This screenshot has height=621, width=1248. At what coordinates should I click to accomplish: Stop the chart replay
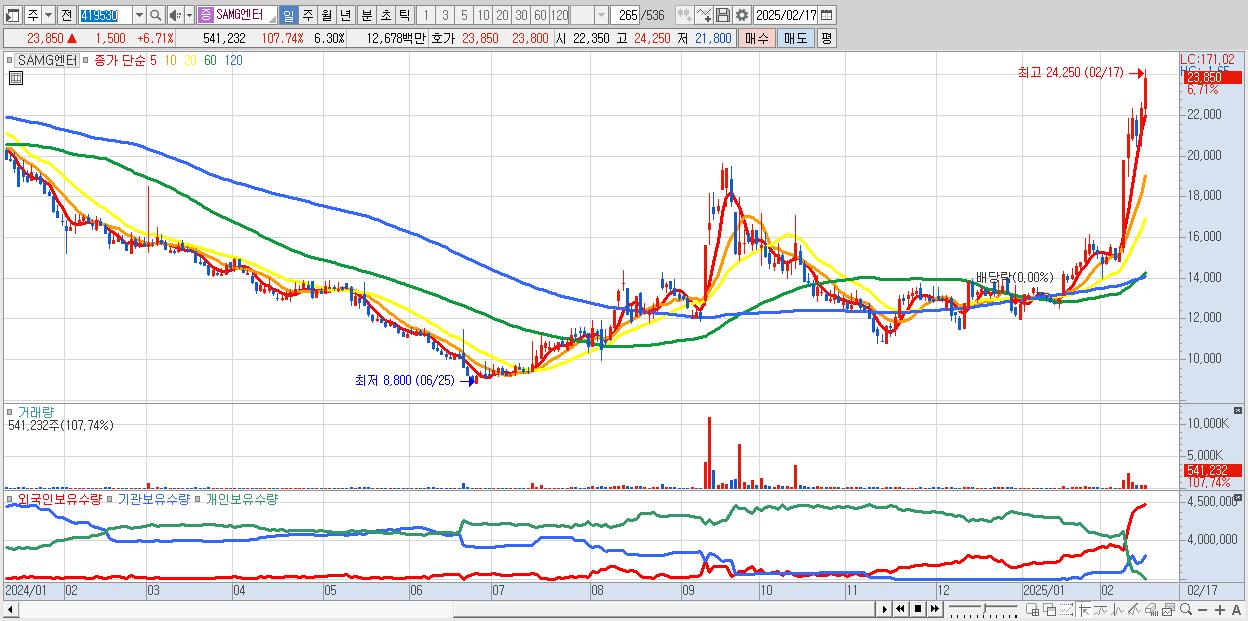pos(917,609)
